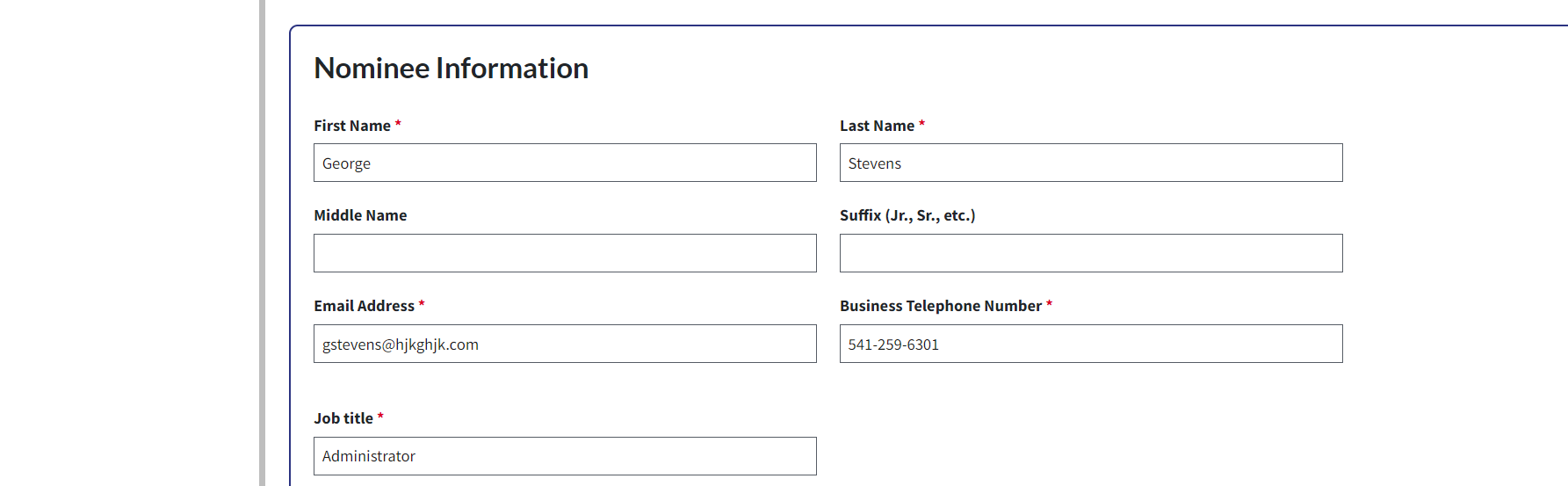1568x486 pixels.
Task: Click the red asterisk beside First Name
Action: pos(398,125)
